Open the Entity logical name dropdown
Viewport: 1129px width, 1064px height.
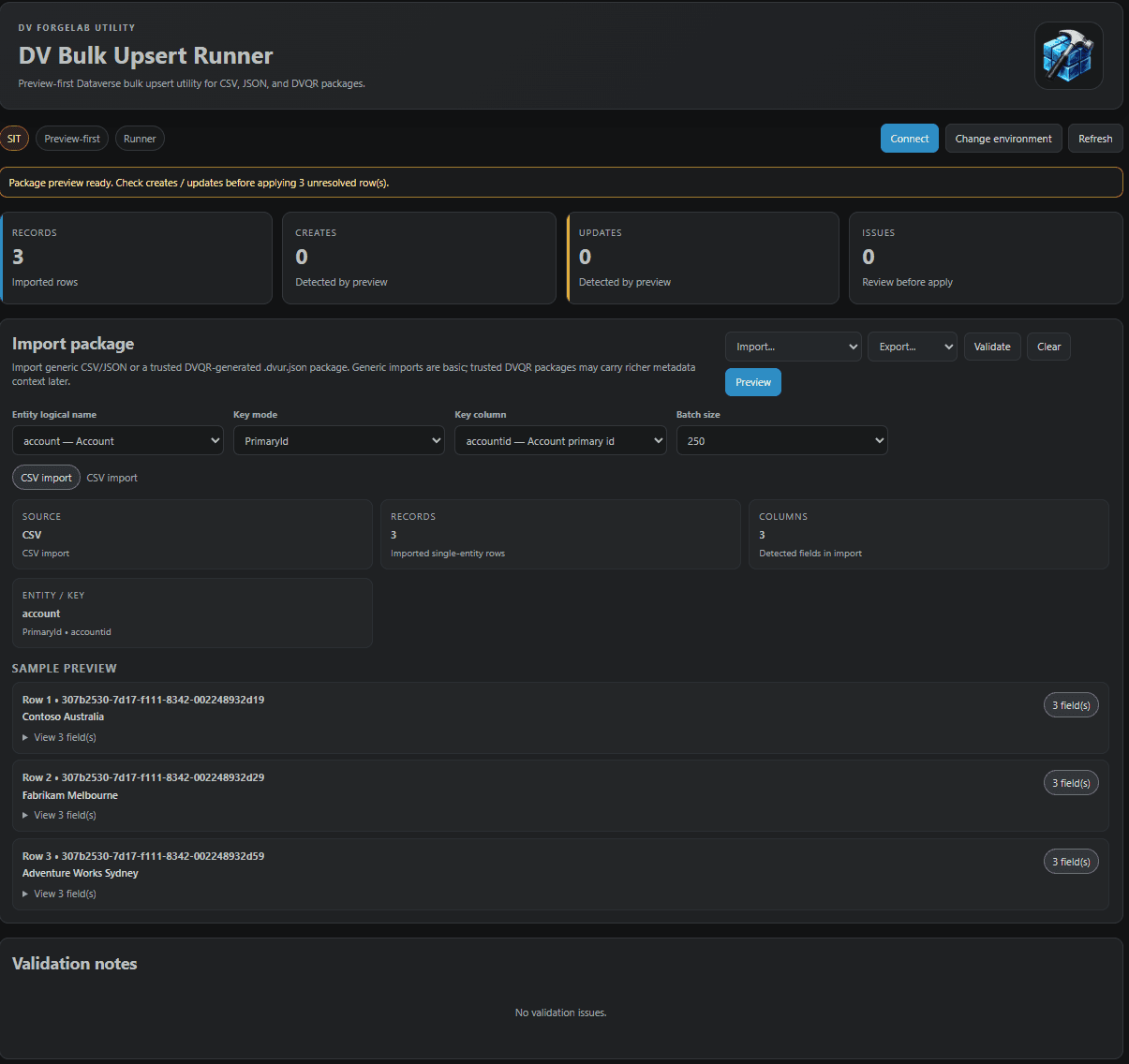[x=118, y=440]
